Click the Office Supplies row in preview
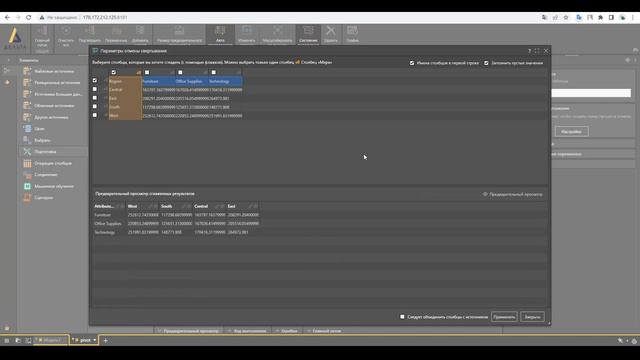The height and width of the screenshot is (360, 640). [176, 224]
